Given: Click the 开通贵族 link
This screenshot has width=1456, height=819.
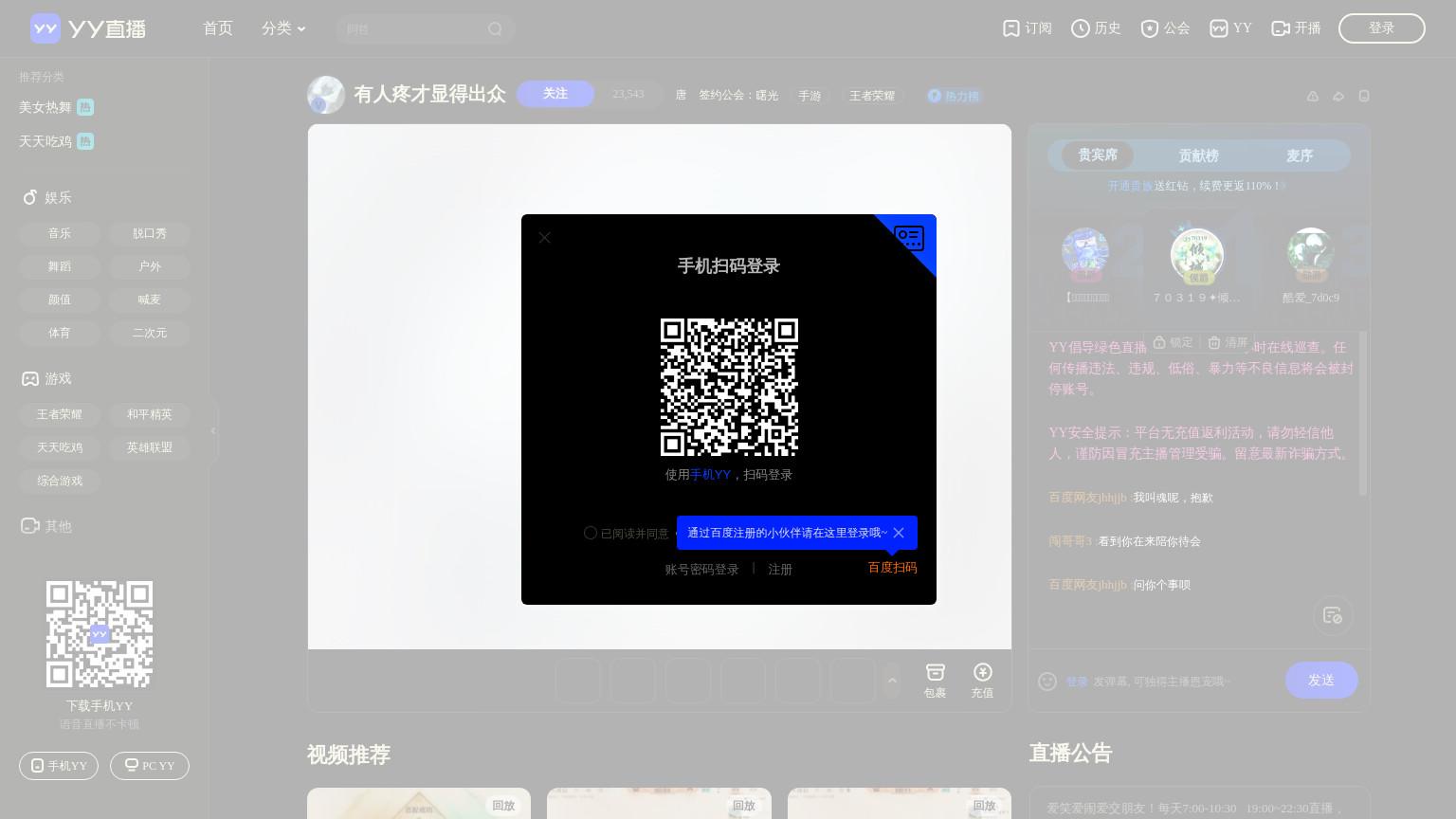Looking at the screenshot, I should [x=1130, y=186].
